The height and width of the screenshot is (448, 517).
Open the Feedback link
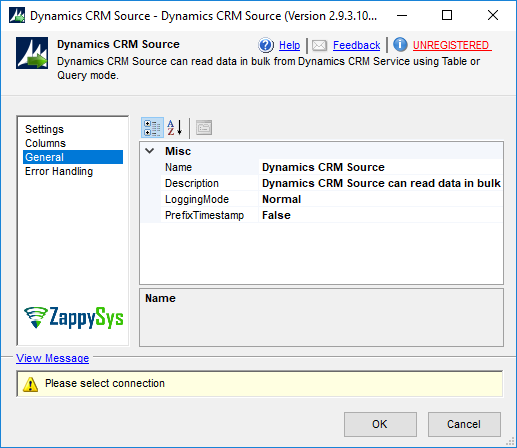point(356,45)
